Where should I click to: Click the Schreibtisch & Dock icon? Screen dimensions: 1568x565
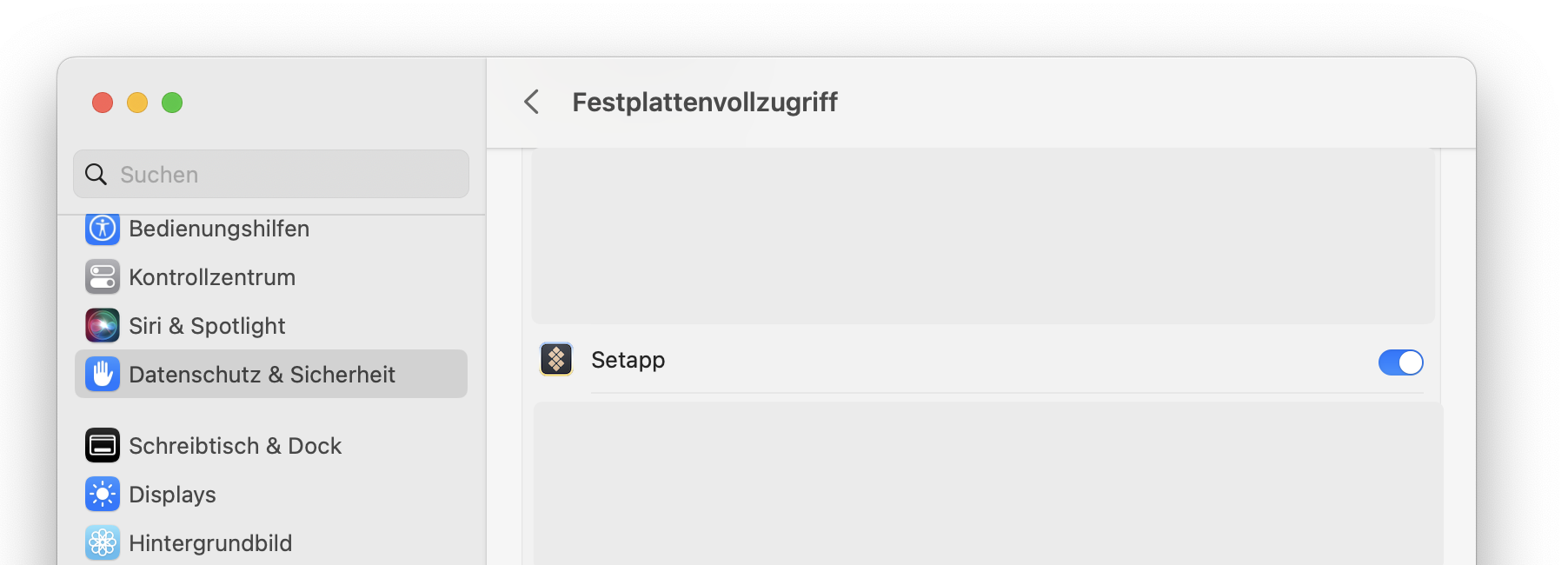coord(103,446)
